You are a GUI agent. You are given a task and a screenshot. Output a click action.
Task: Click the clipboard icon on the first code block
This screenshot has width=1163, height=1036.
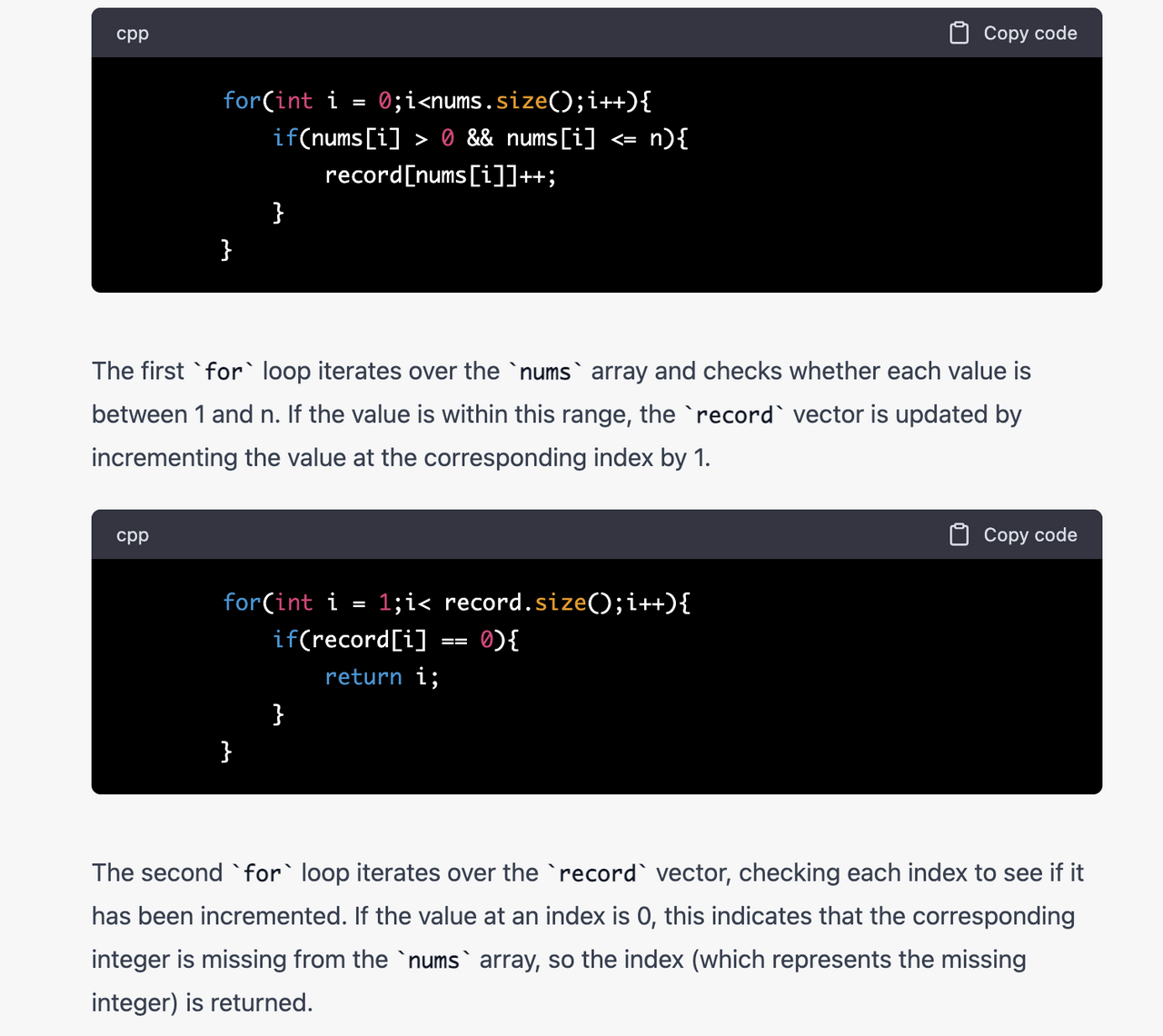959,34
